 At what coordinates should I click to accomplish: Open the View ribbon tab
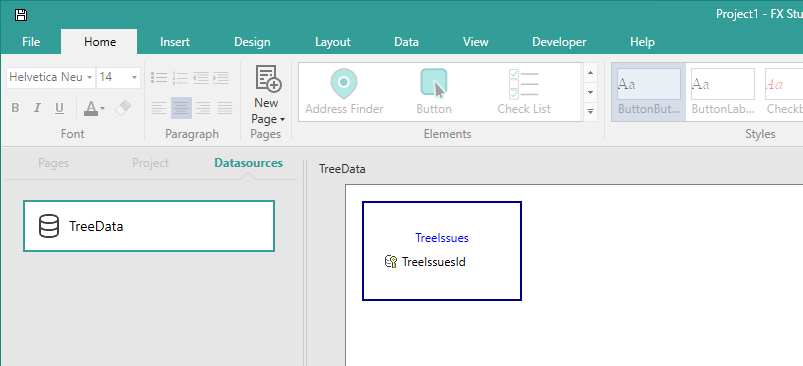pos(475,42)
